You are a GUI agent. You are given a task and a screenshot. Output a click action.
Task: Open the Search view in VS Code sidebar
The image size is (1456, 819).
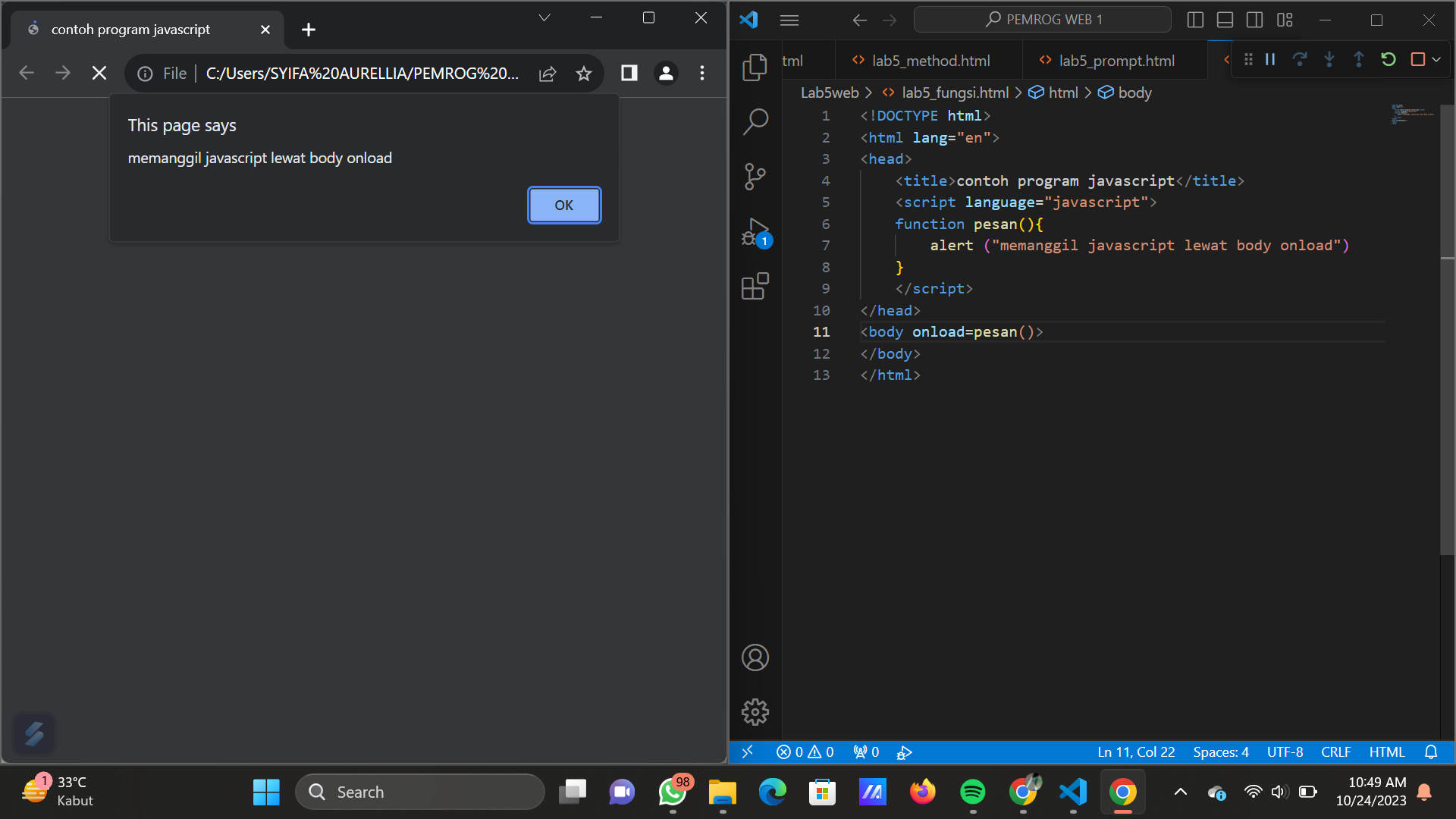[755, 121]
